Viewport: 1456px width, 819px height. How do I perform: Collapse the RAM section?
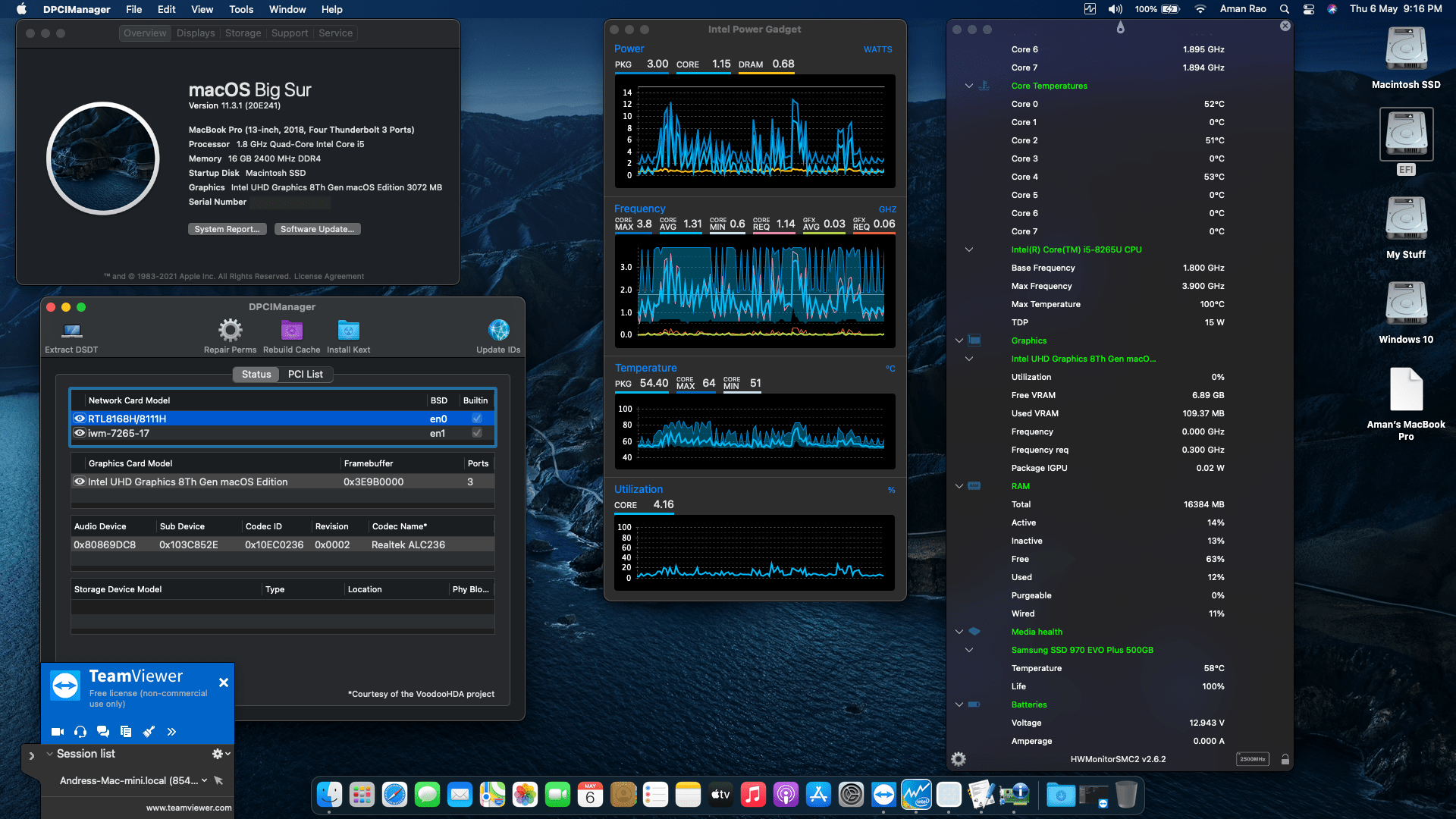959,486
